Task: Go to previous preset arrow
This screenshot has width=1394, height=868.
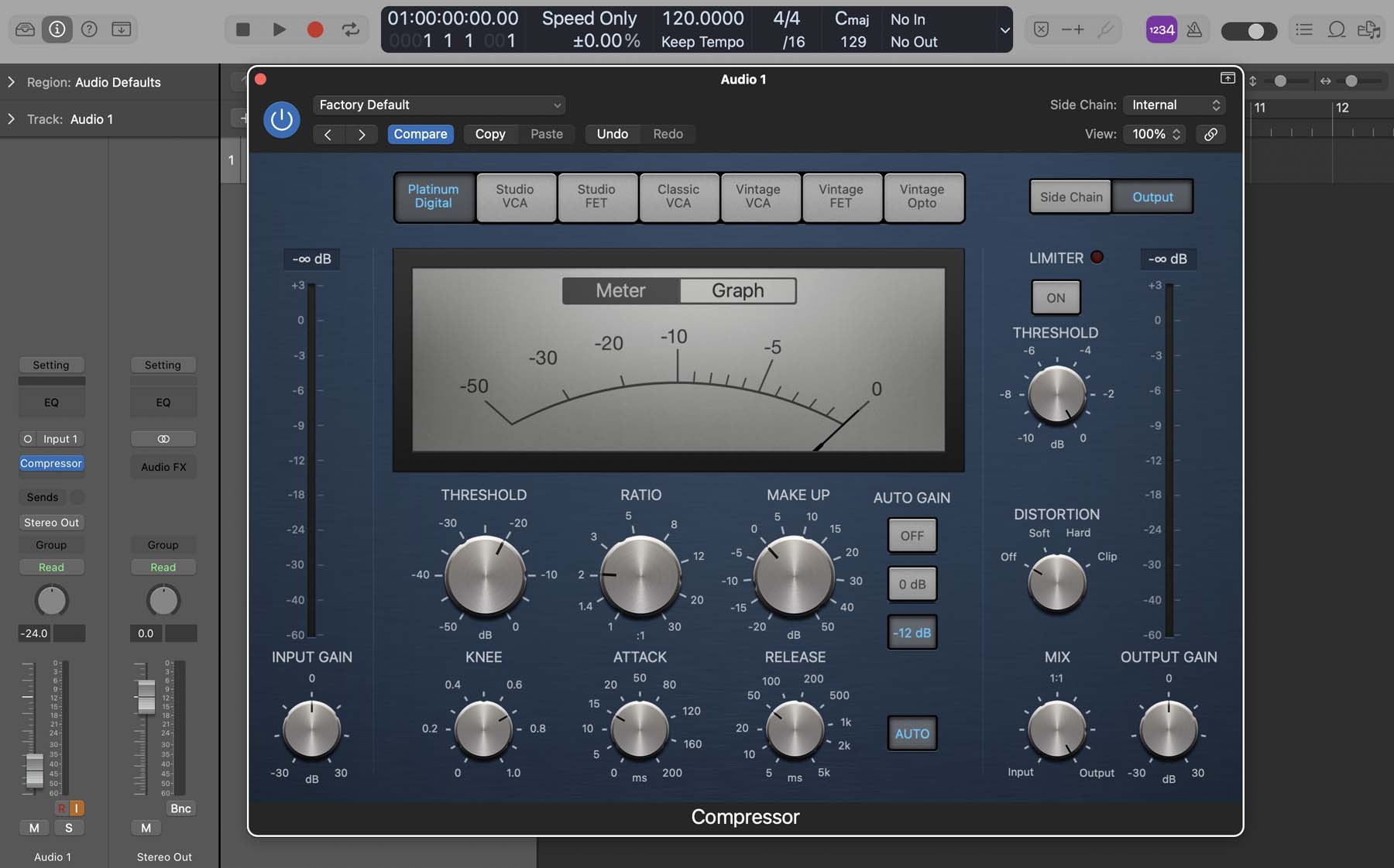Action: click(328, 135)
